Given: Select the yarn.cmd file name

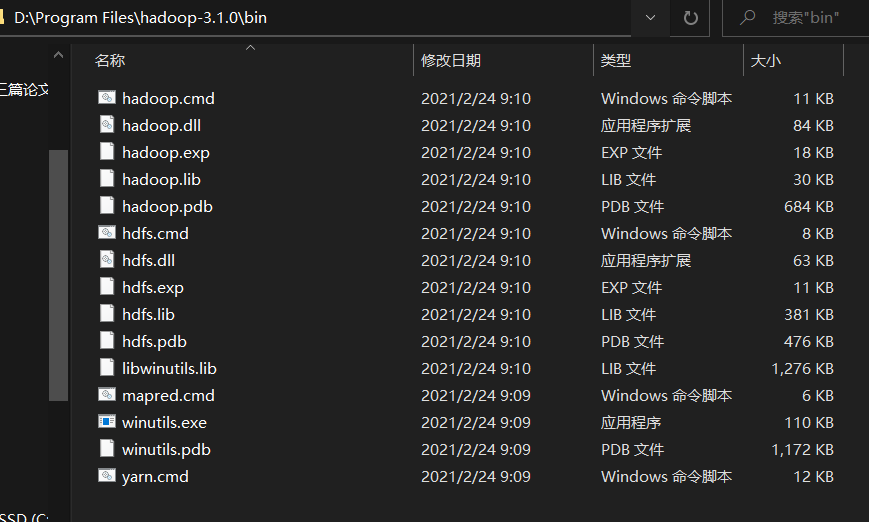Looking at the screenshot, I should pos(155,477).
